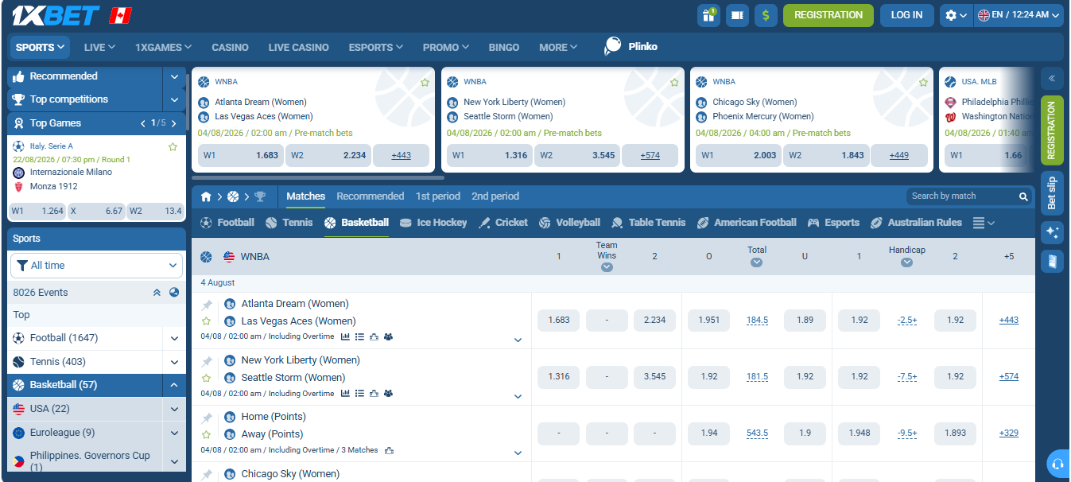Open the Handicap market dropdown
The width and height of the screenshot is (1071, 482).
[906, 263]
